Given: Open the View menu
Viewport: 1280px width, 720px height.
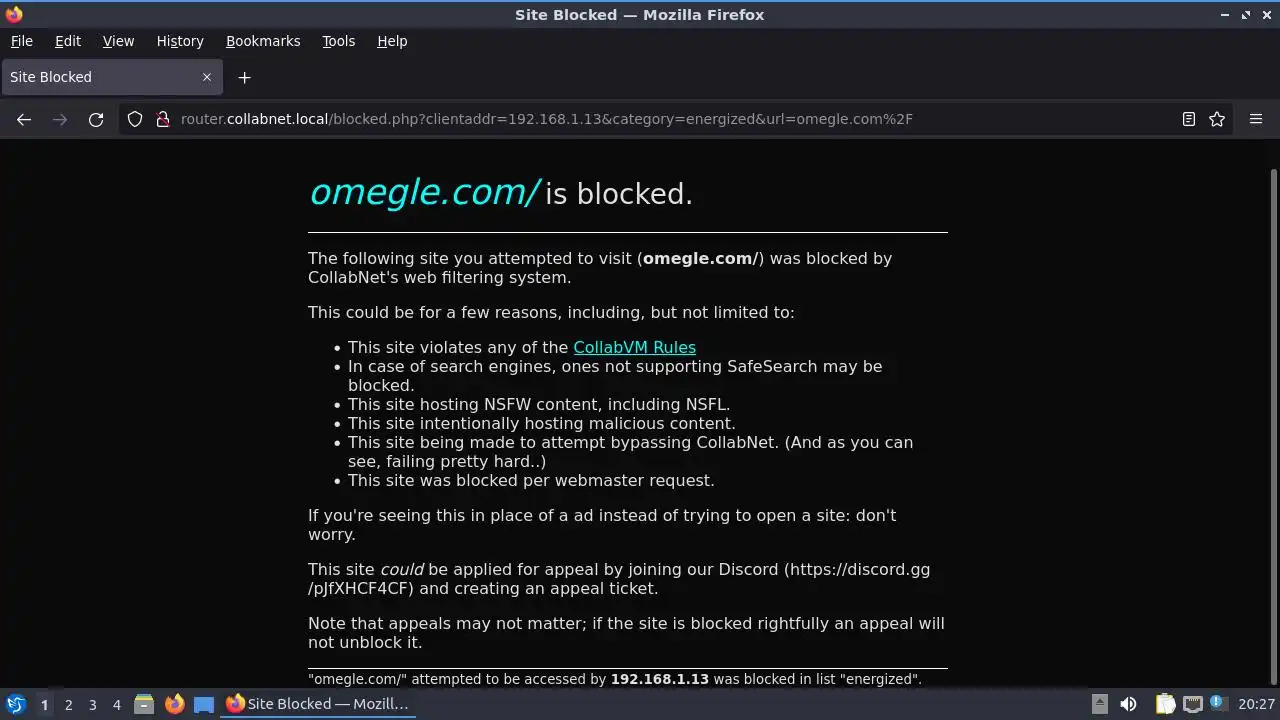Looking at the screenshot, I should click(118, 41).
